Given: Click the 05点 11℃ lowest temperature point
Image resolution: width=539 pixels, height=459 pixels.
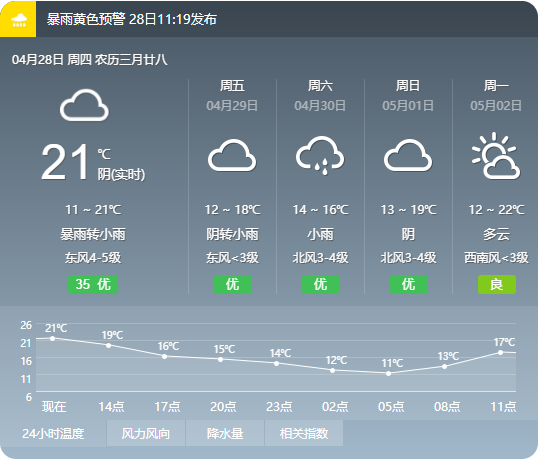Looking at the screenshot, I should pos(388,373).
